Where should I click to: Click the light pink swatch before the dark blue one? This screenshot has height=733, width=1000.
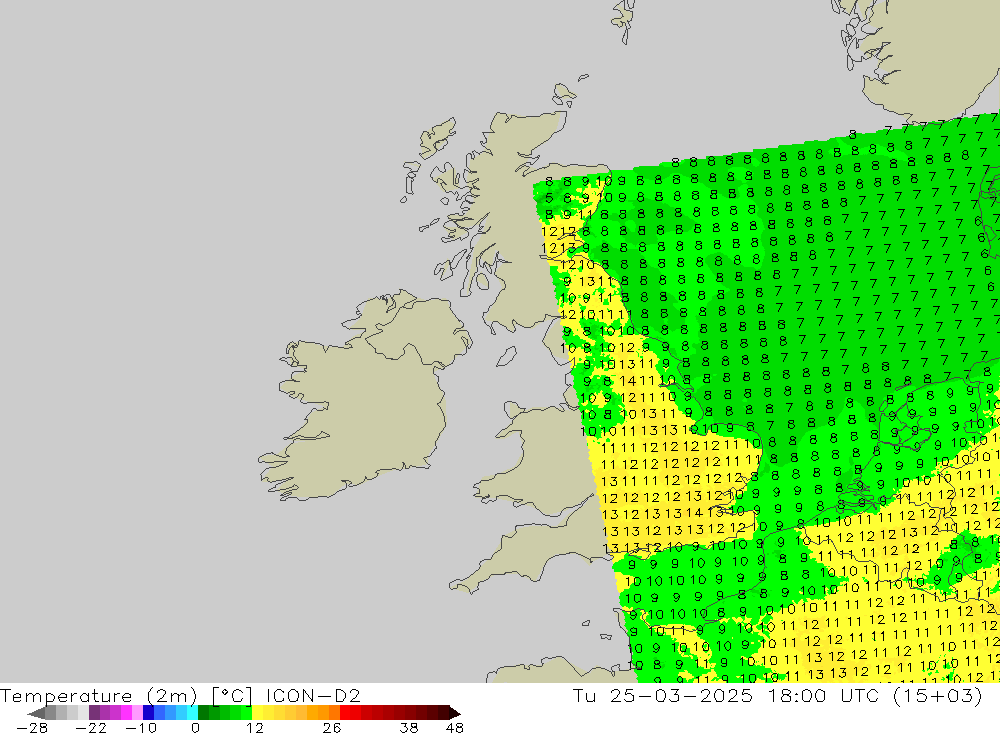(137, 713)
